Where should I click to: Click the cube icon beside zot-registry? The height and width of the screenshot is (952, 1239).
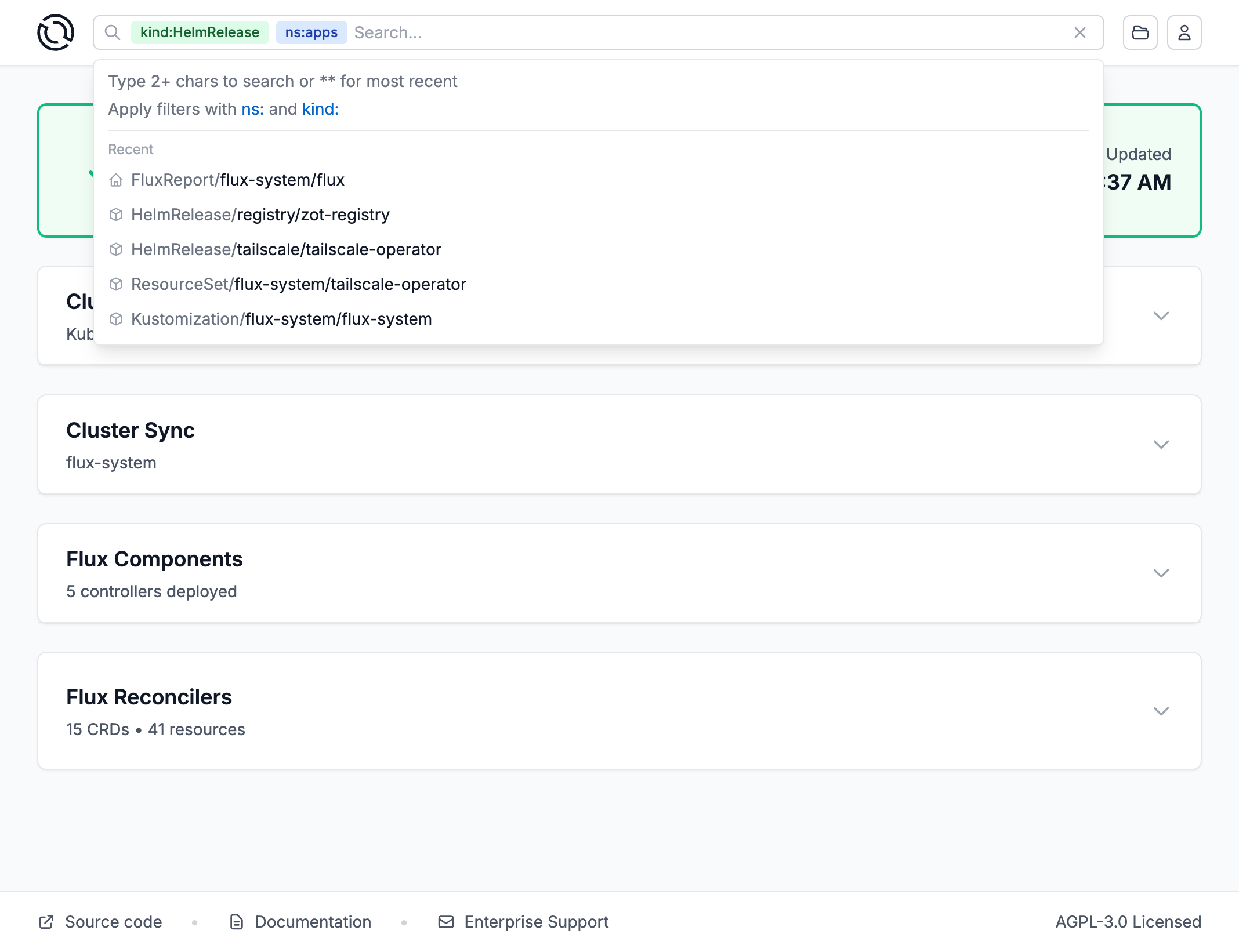tap(116, 215)
